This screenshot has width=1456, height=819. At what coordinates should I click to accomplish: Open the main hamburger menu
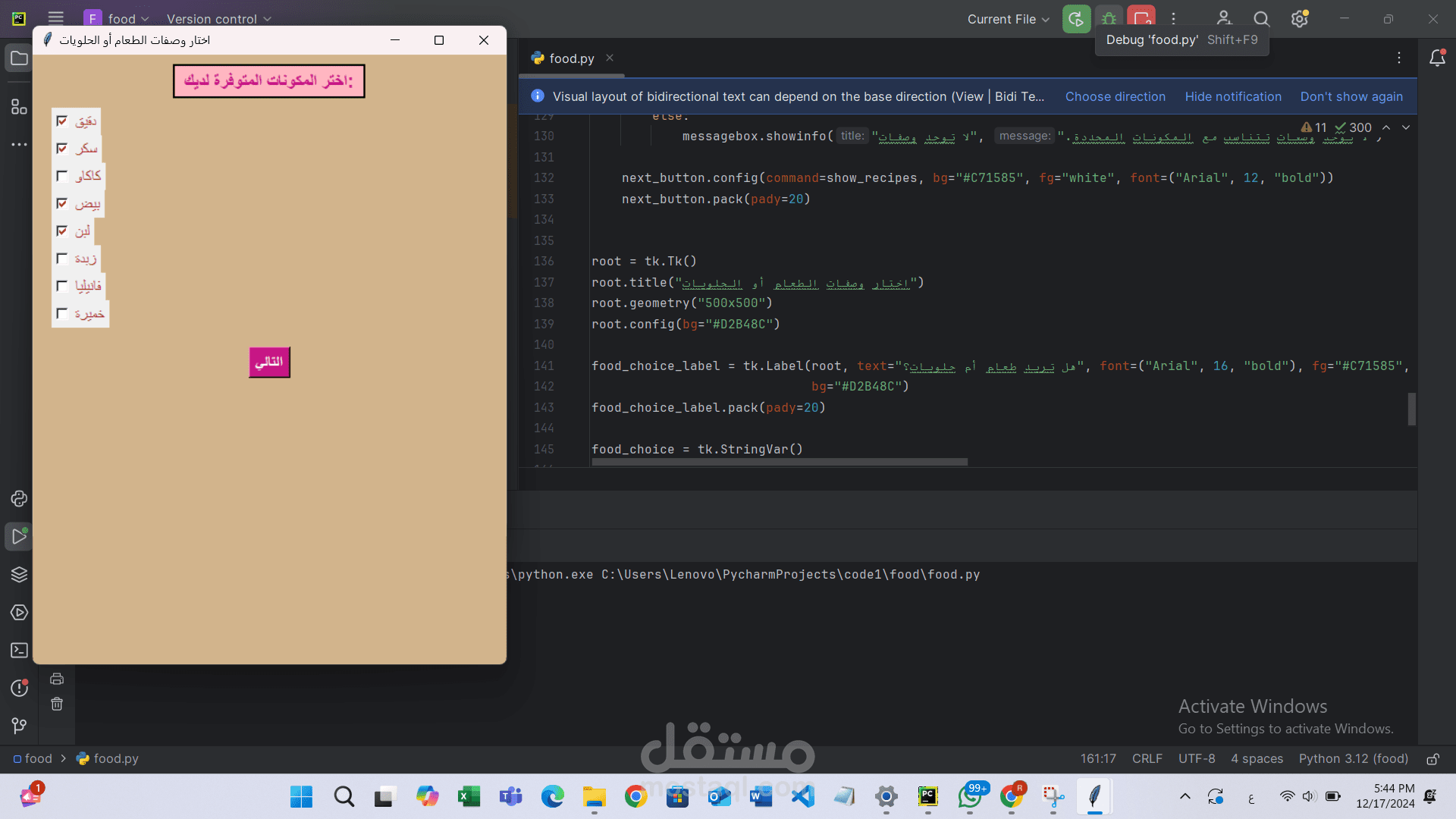(x=55, y=18)
